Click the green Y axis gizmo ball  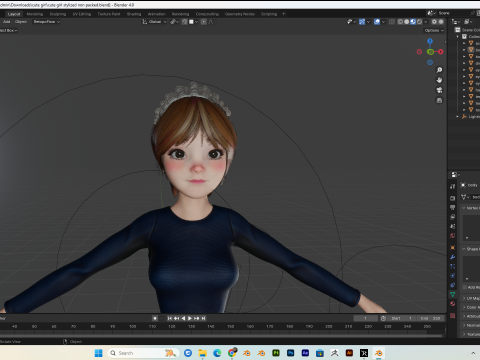430,52
